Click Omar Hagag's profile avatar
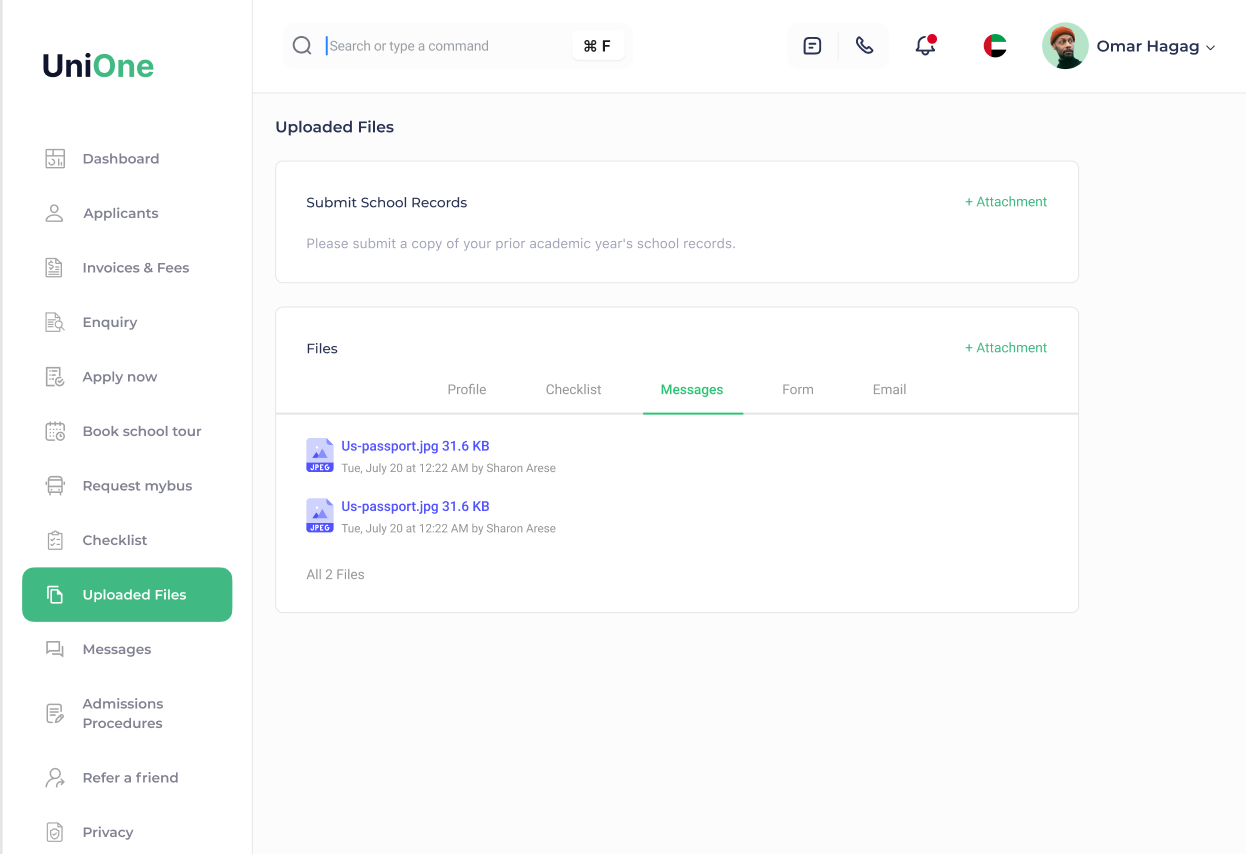 [1065, 46]
